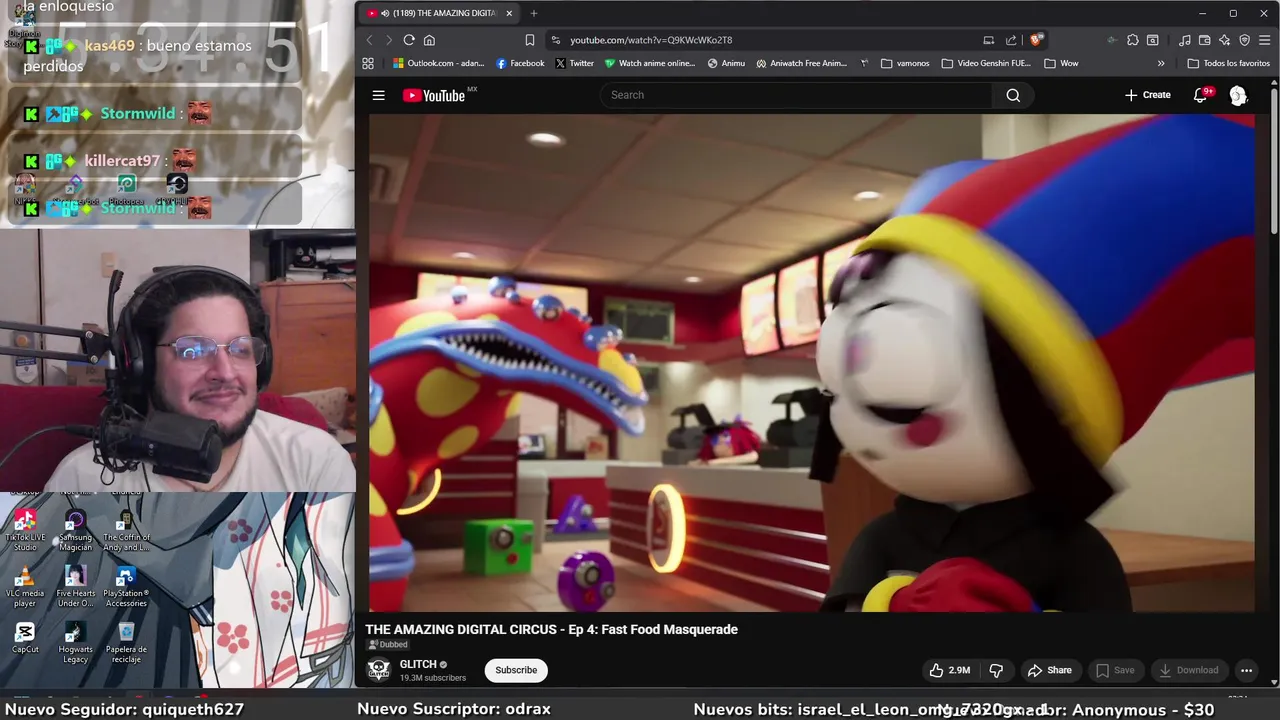Click inside the YouTube search field
This screenshot has width=1280, height=720.
pyautogui.click(x=795, y=95)
